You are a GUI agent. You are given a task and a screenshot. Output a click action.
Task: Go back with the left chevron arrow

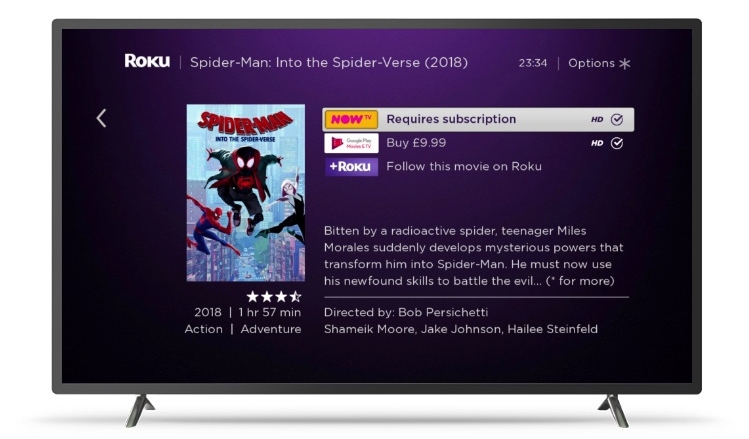point(101,118)
